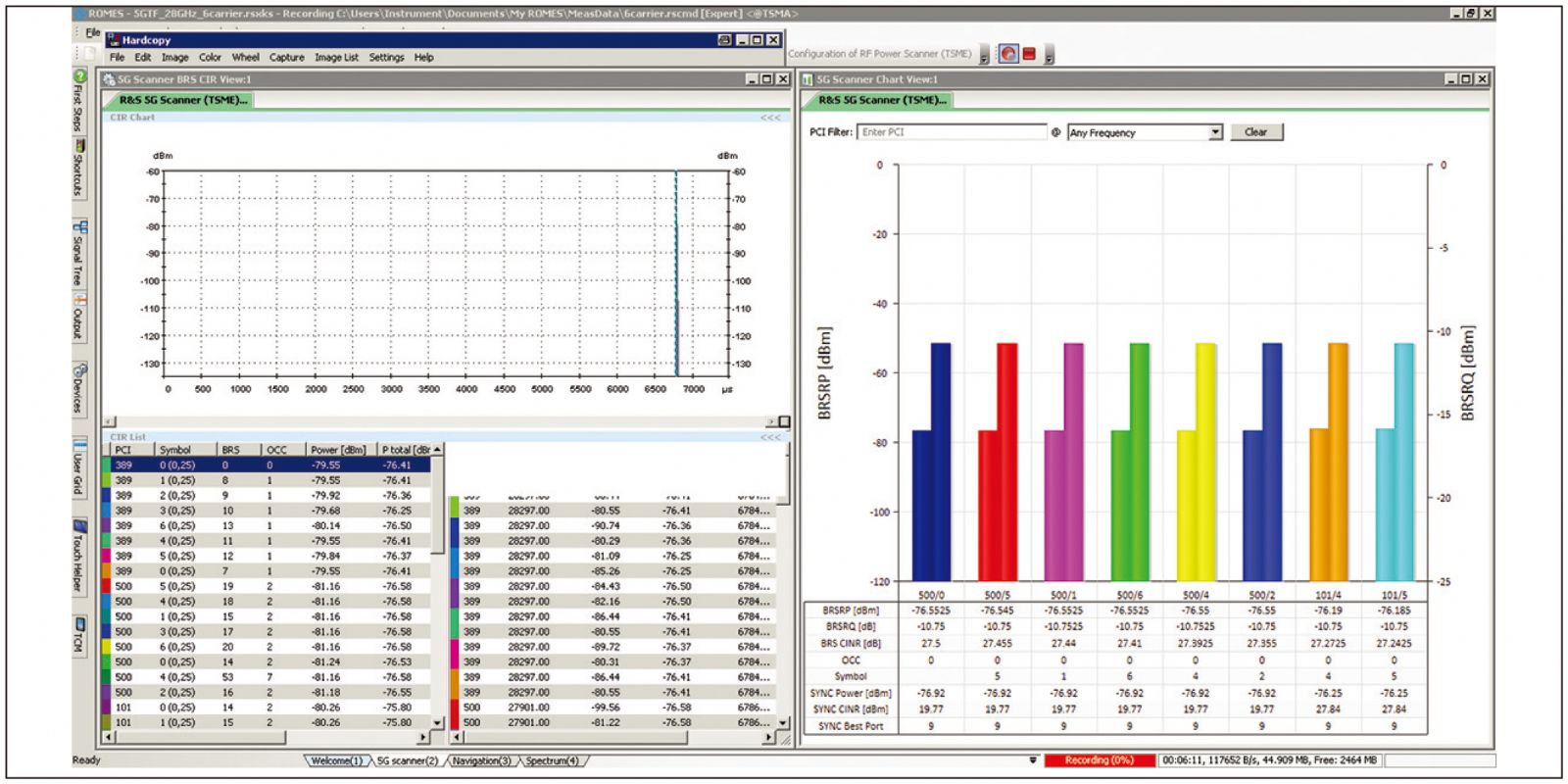Viewport: 1568px width, 784px height.
Task: Click the BRS CINR value 27.5 cell
Action: click(x=930, y=644)
